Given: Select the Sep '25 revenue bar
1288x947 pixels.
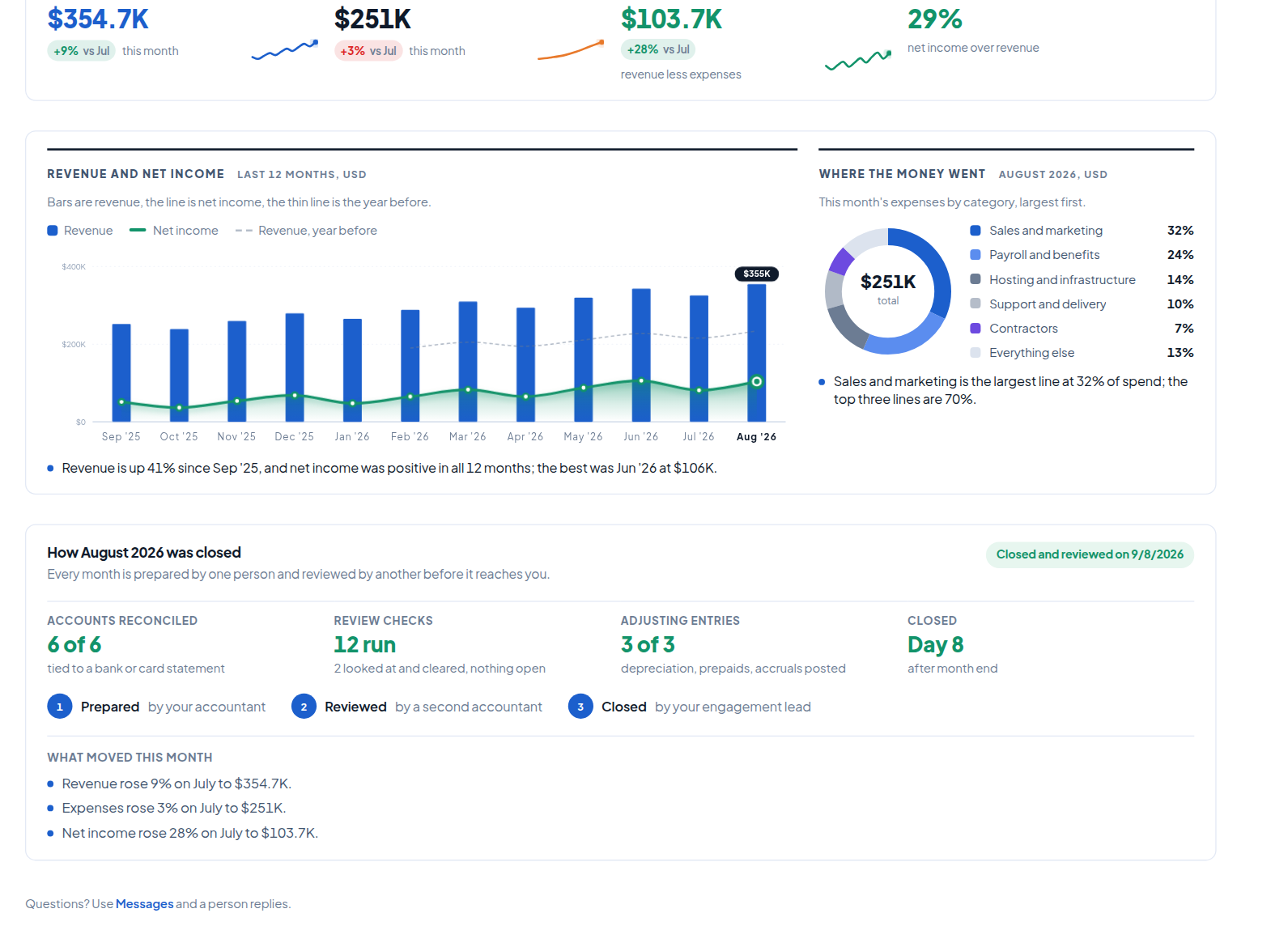Looking at the screenshot, I should 121,373.
